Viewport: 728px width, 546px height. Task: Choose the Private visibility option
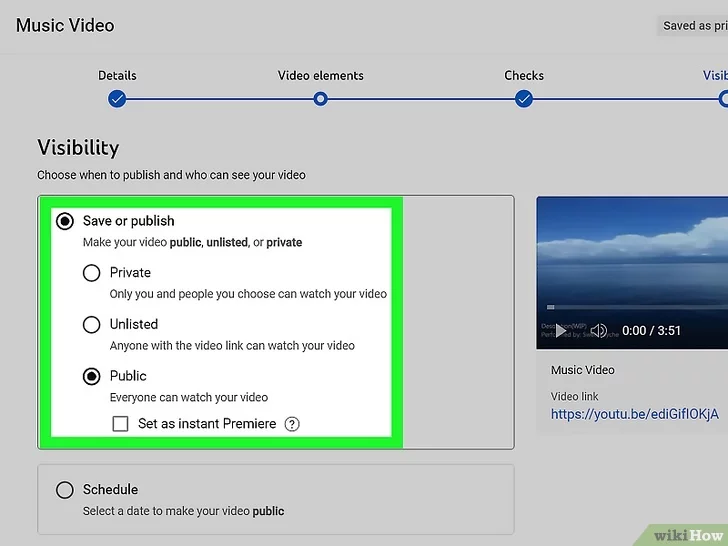(x=92, y=273)
